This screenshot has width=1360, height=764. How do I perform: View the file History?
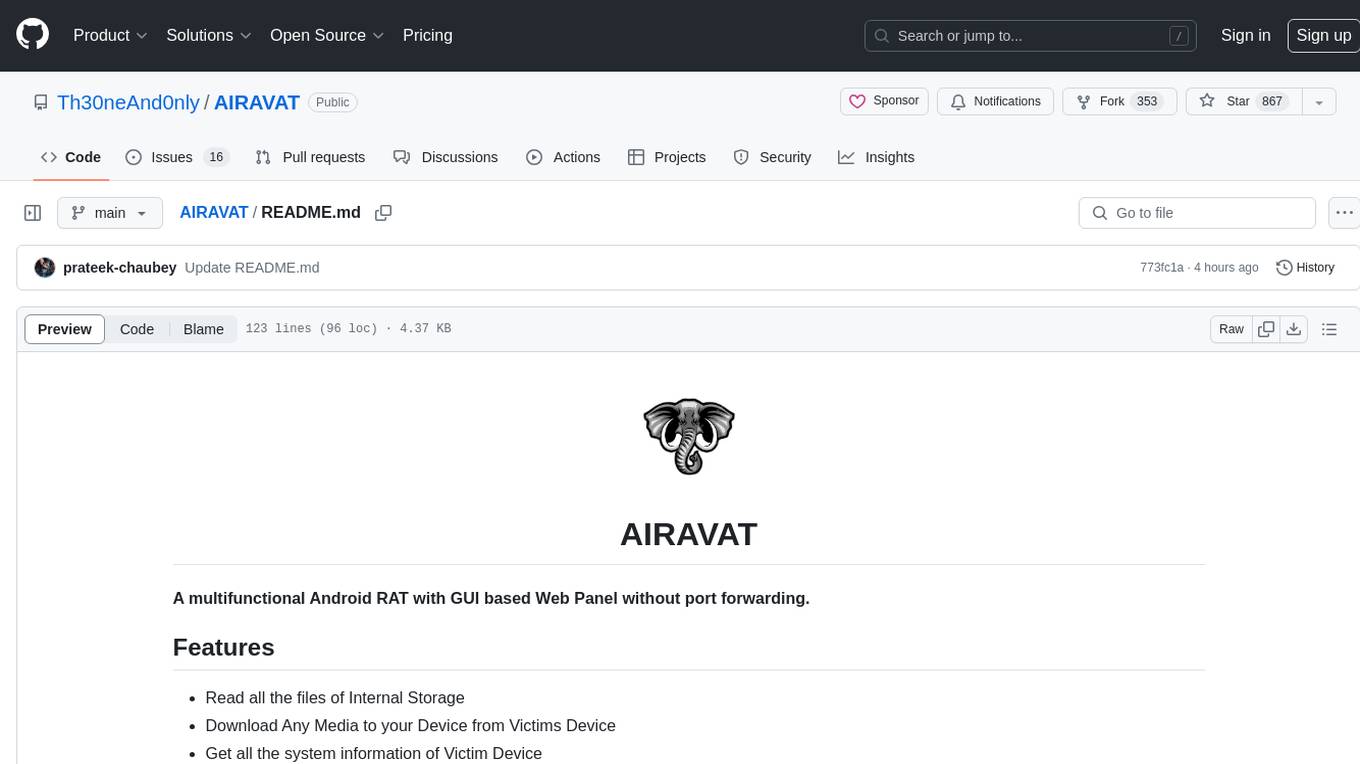[x=1305, y=267]
